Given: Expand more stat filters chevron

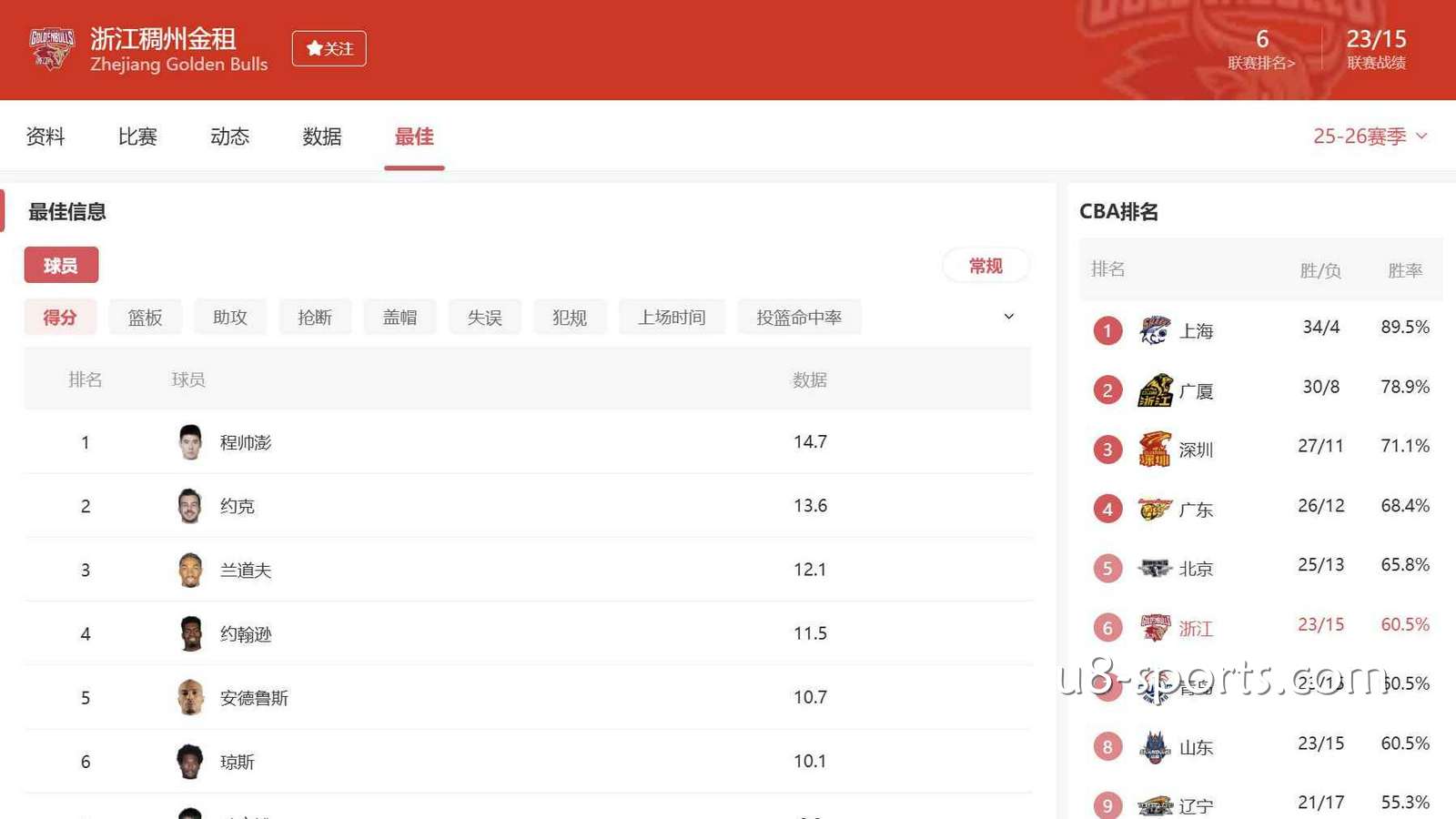Looking at the screenshot, I should click(x=1008, y=317).
